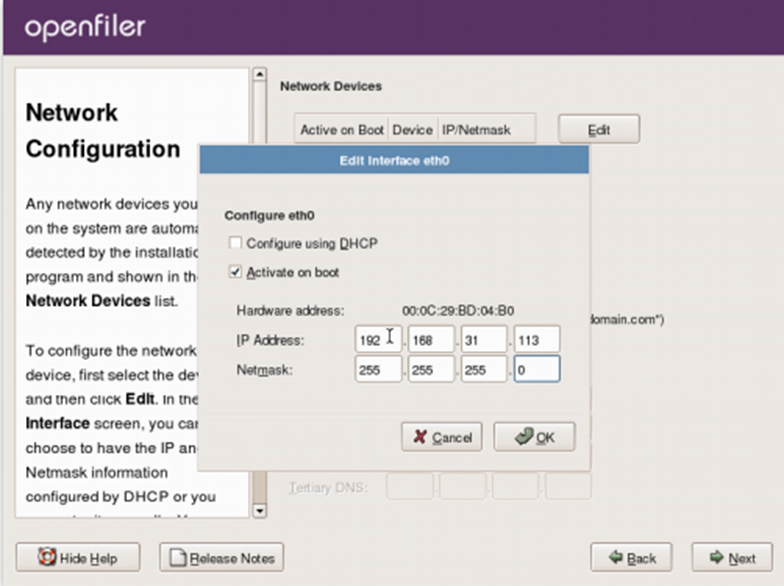Confirm interface settings with OK button
The height and width of the screenshot is (586, 784).
click(x=534, y=437)
